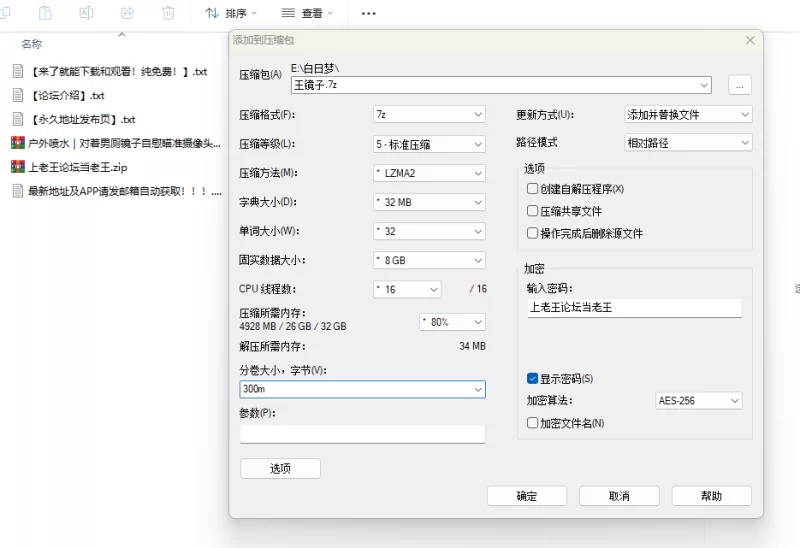Image resolution: width=800 pixels, height=548 pixels.
Task: Click the Rename icon in Explorer toolbar
Action: pyautogui.click(x=87, y=13)
